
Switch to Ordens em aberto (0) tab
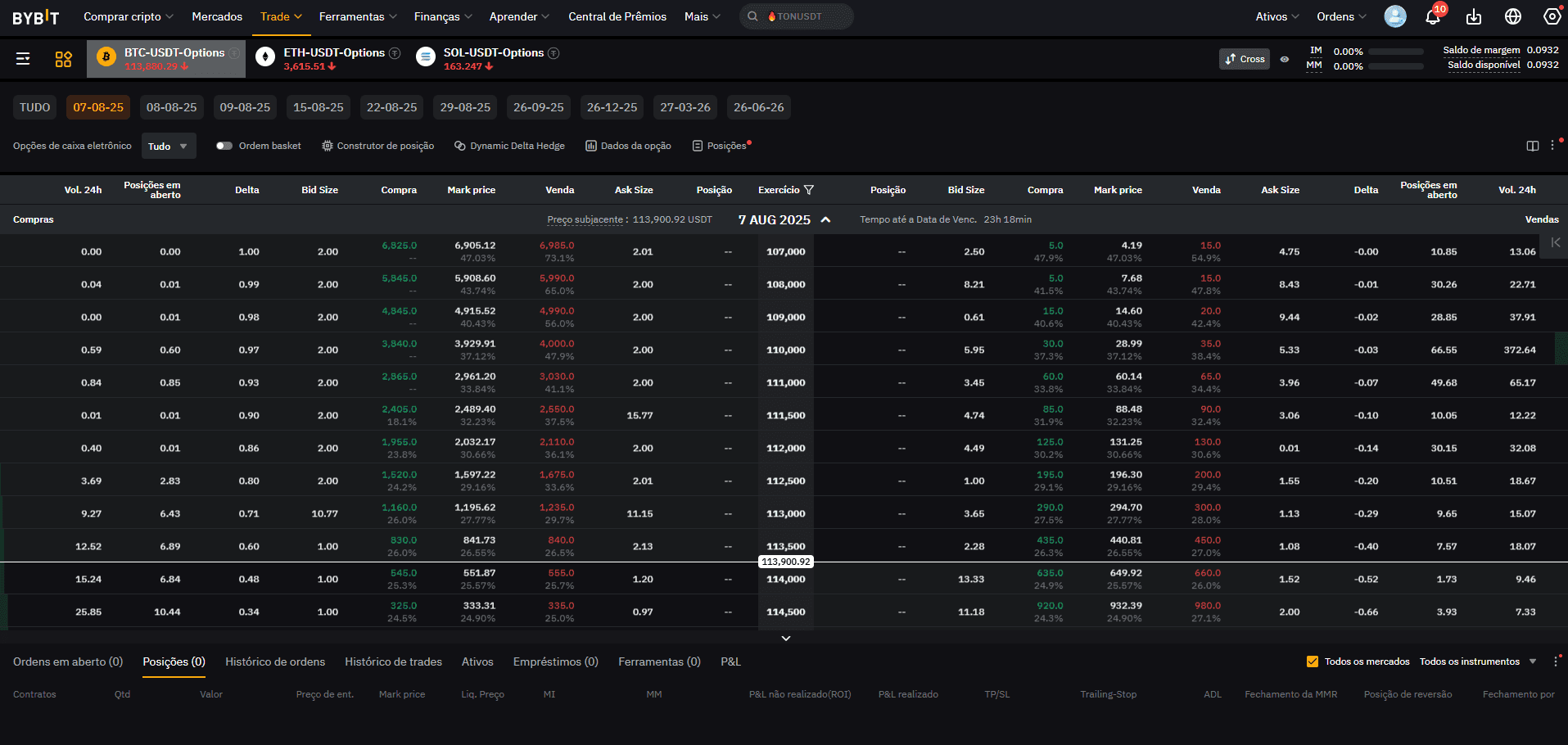68,661
